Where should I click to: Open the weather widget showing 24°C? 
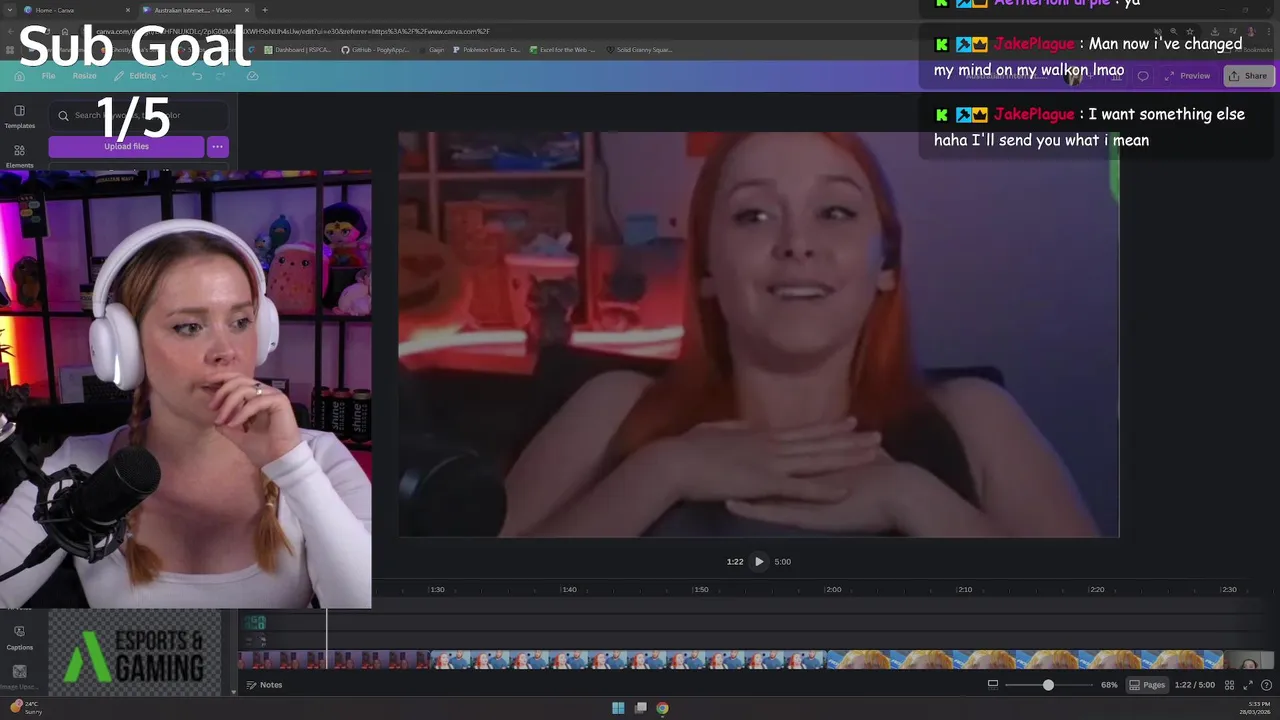24,707
